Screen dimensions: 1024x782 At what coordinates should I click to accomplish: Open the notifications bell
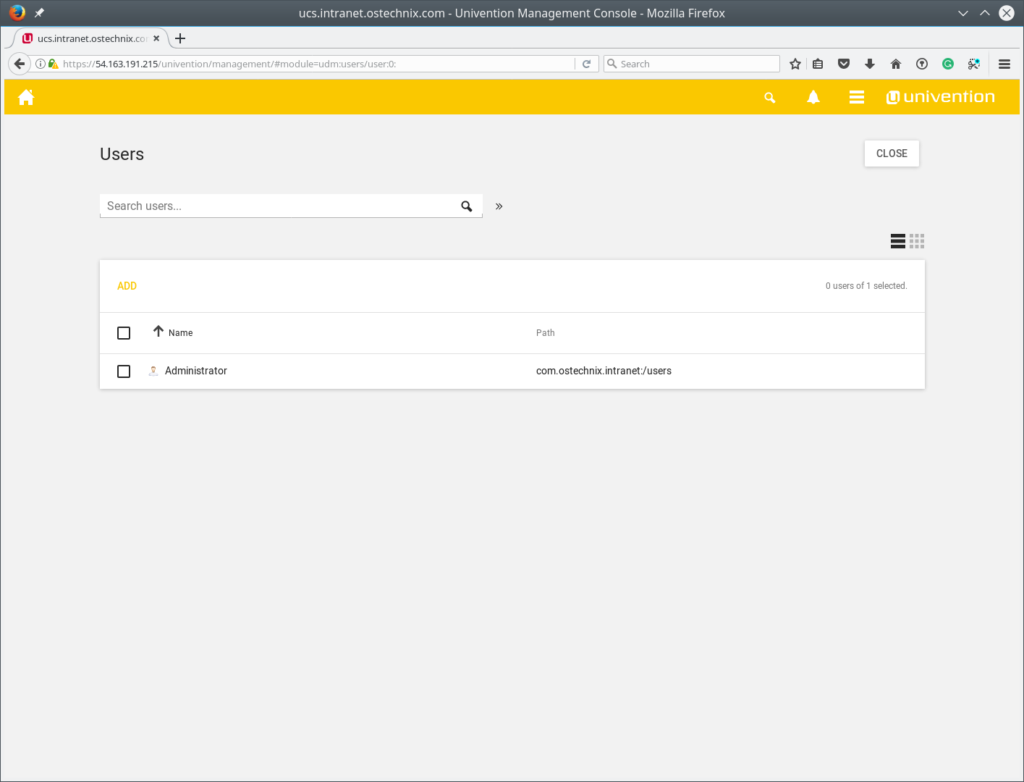point(813,97)
